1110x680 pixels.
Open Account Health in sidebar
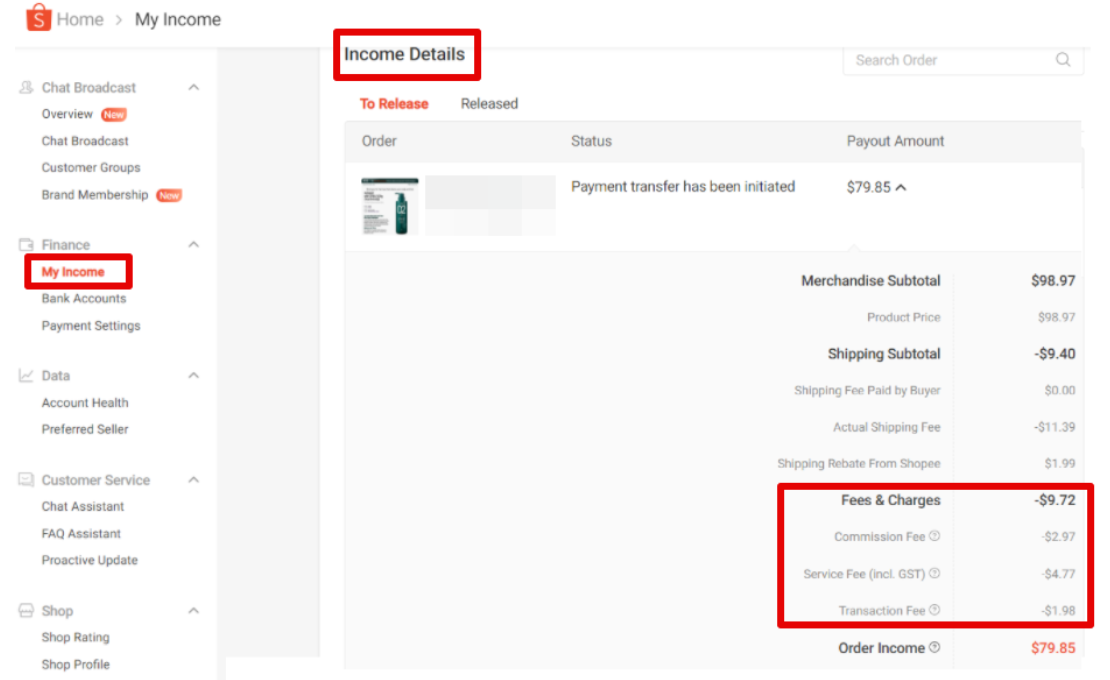coord(85,403)
